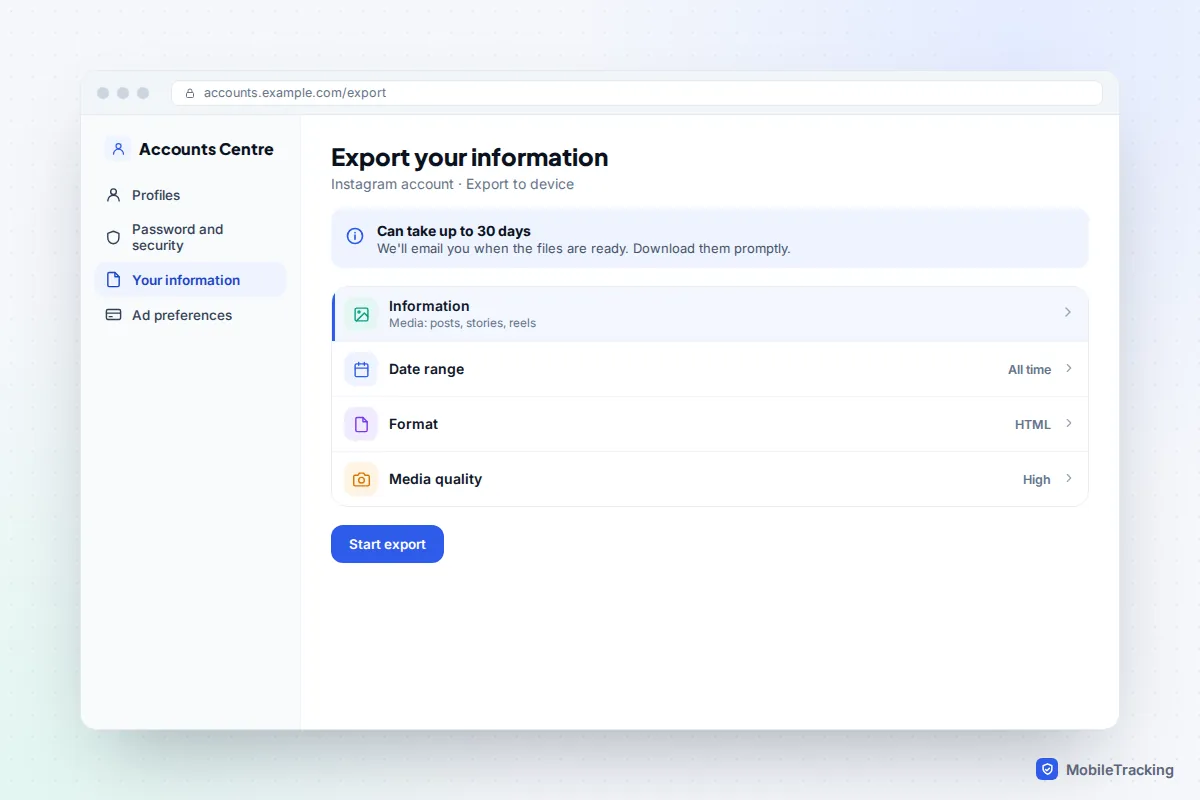Click the document icon beside Your information
This screenshot has height=800, width=1200.
tap(113, 280)
